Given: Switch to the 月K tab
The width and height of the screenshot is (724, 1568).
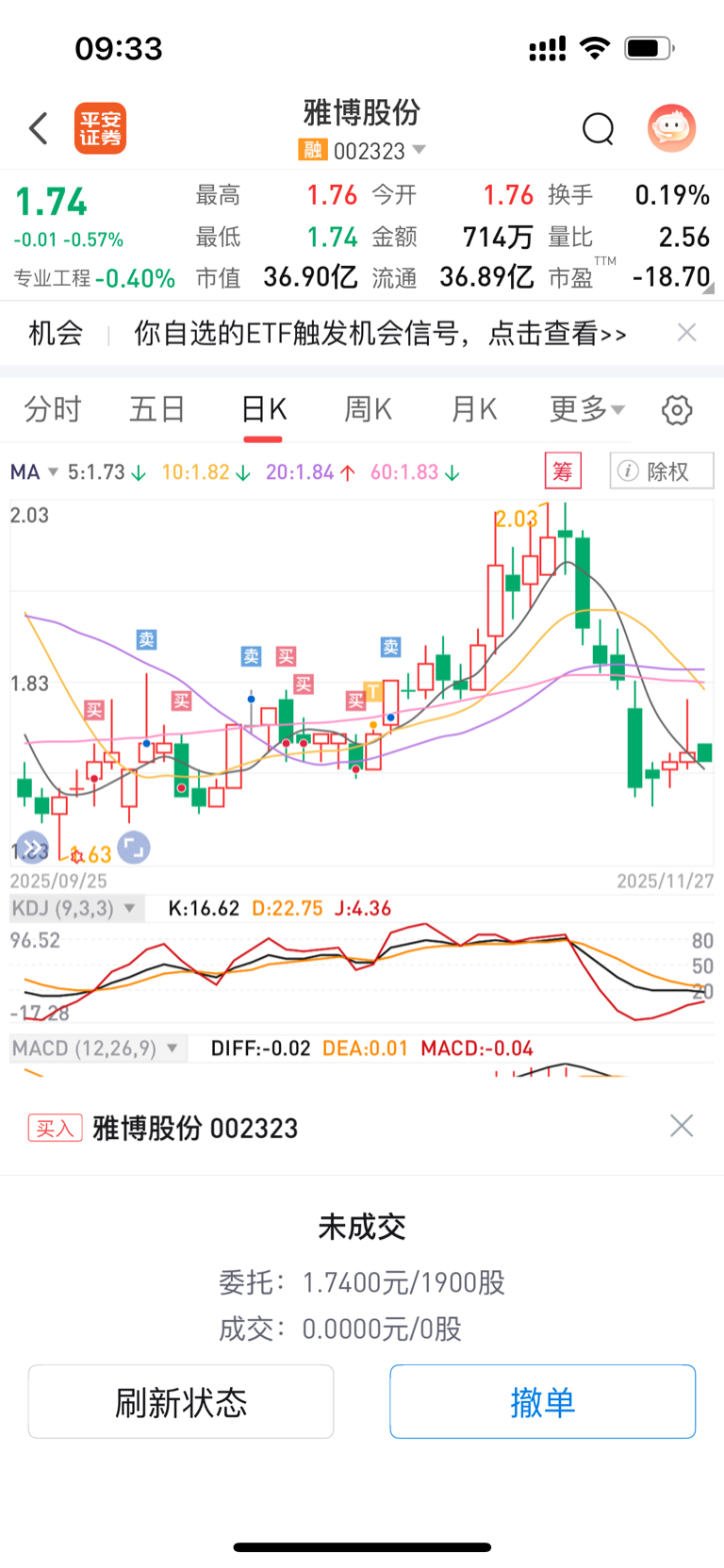Looking at the screenshot, I should (x=474, y=409).
